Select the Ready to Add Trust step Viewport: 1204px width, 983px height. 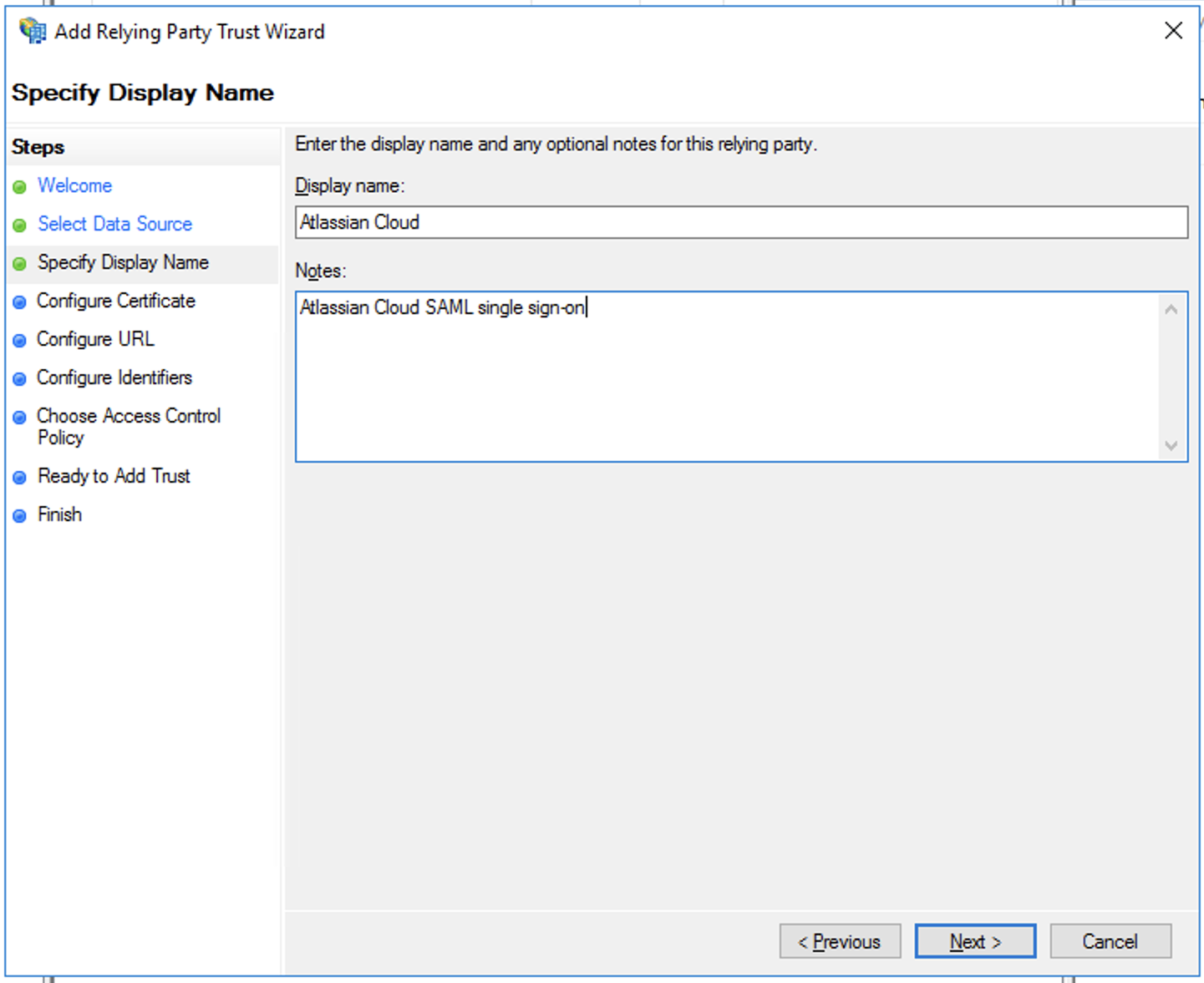114,476
